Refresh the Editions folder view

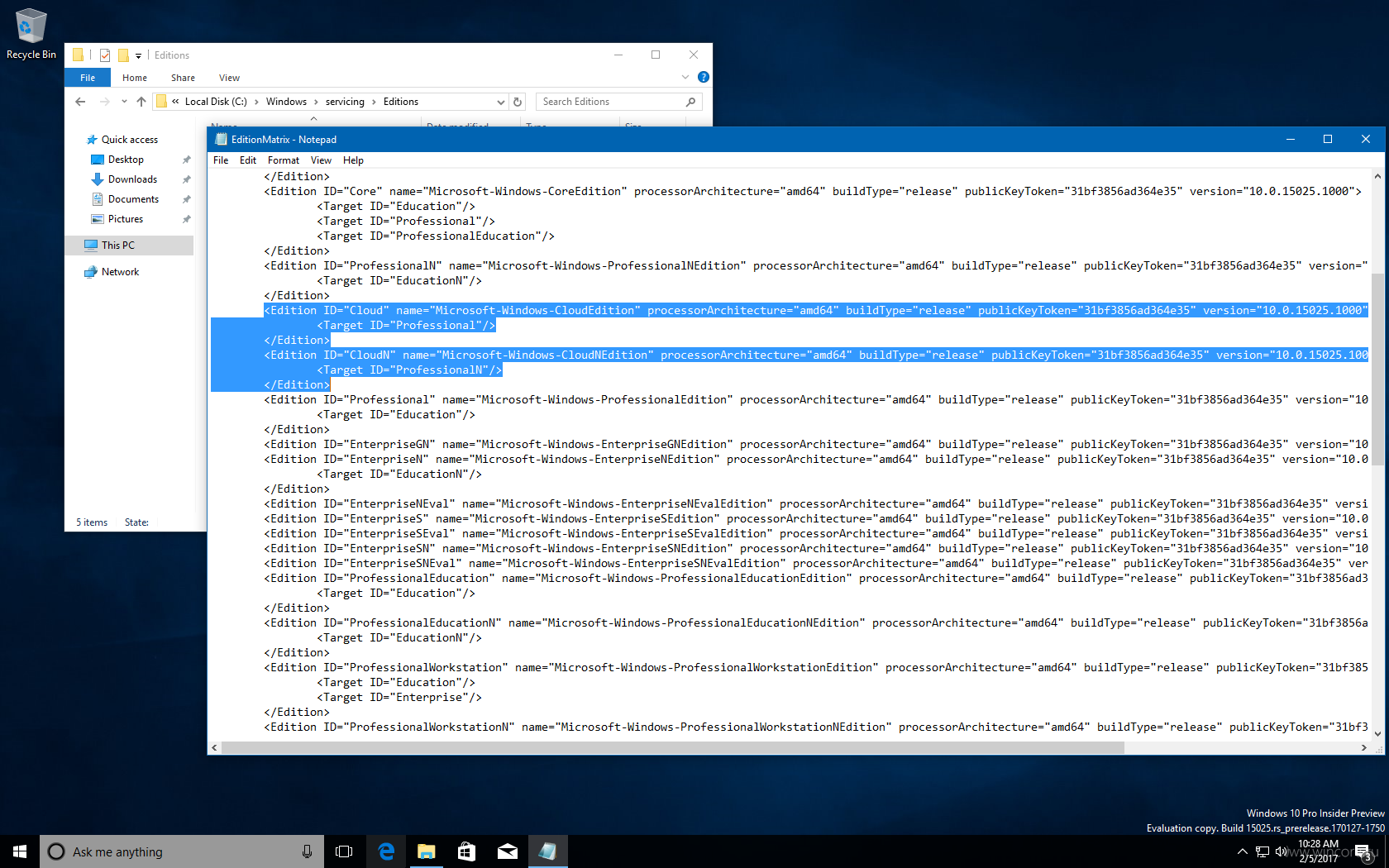[x=518, y=102]
